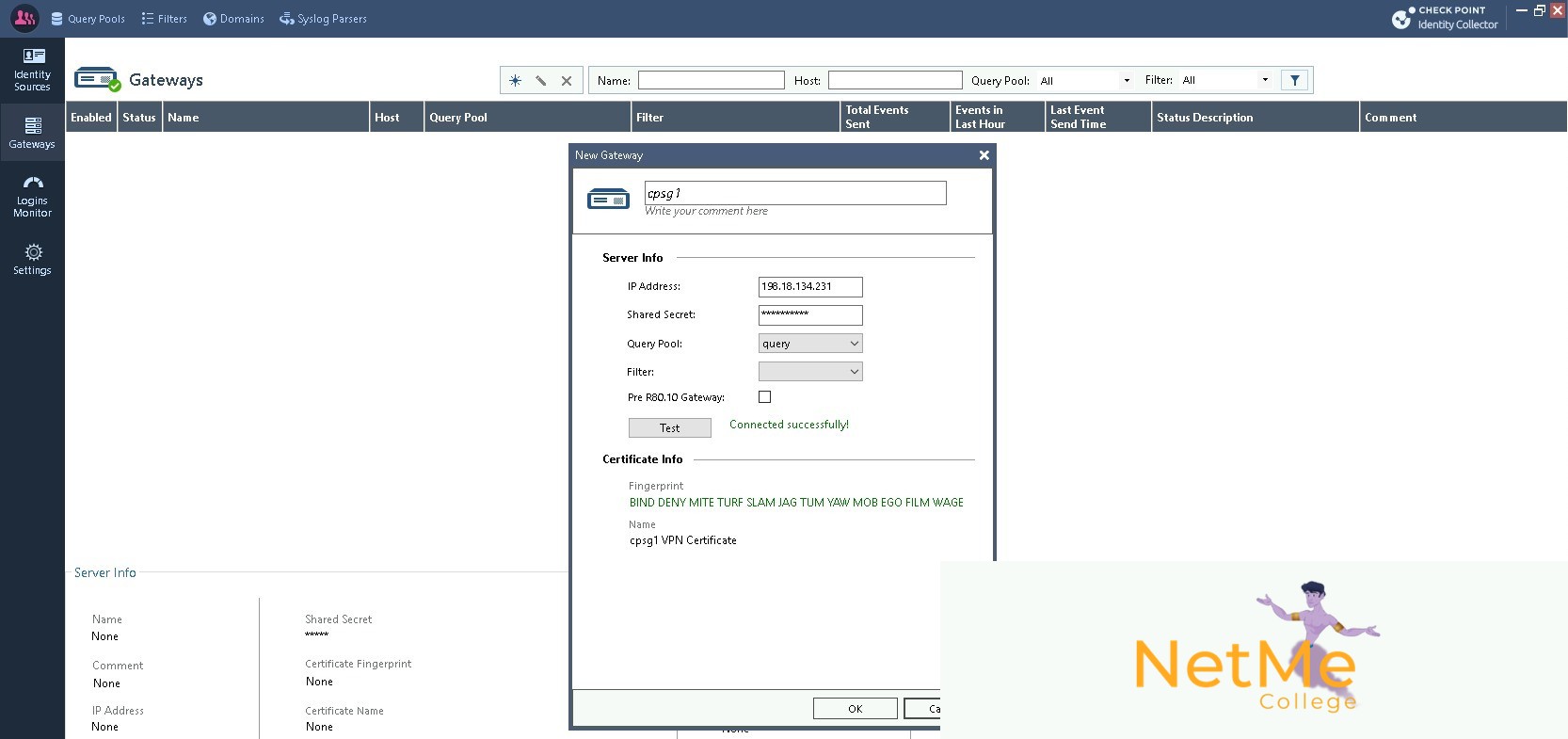Close the New Gateway dialog
Viewport: 1568px width, 739px height.
click(x=984, y=155)
